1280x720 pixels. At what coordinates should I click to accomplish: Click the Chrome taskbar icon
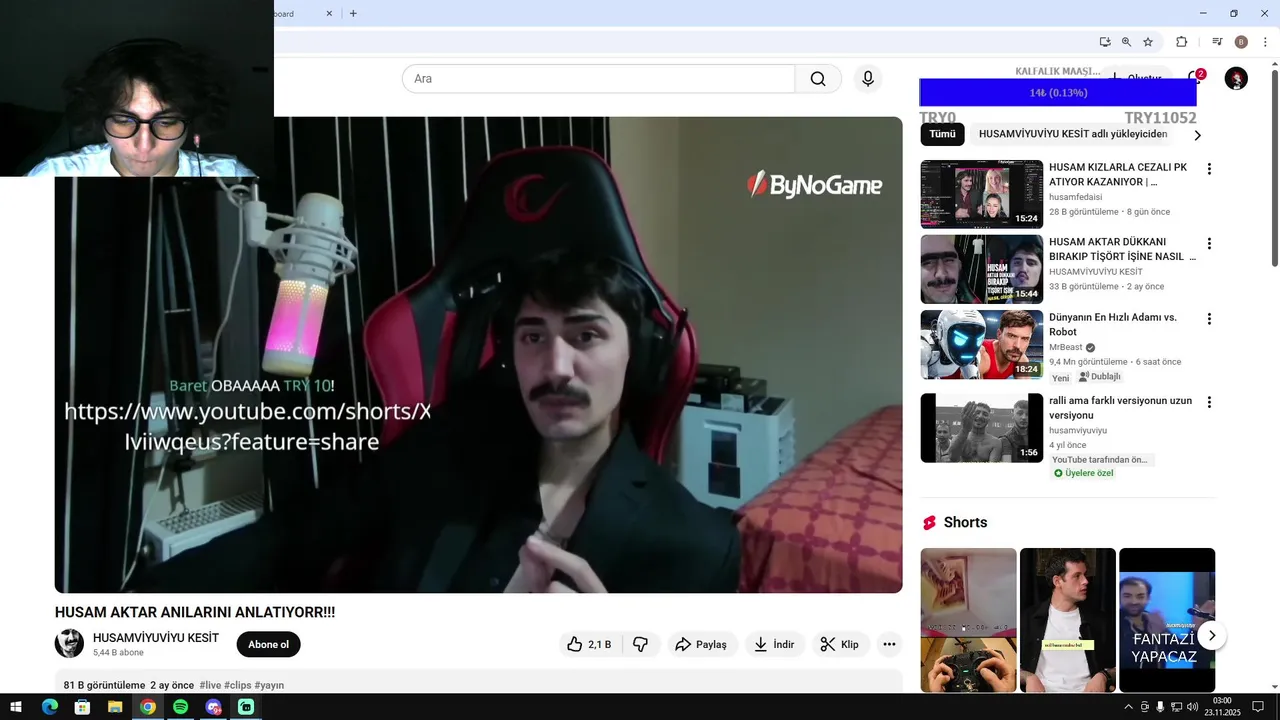[148, 707]
